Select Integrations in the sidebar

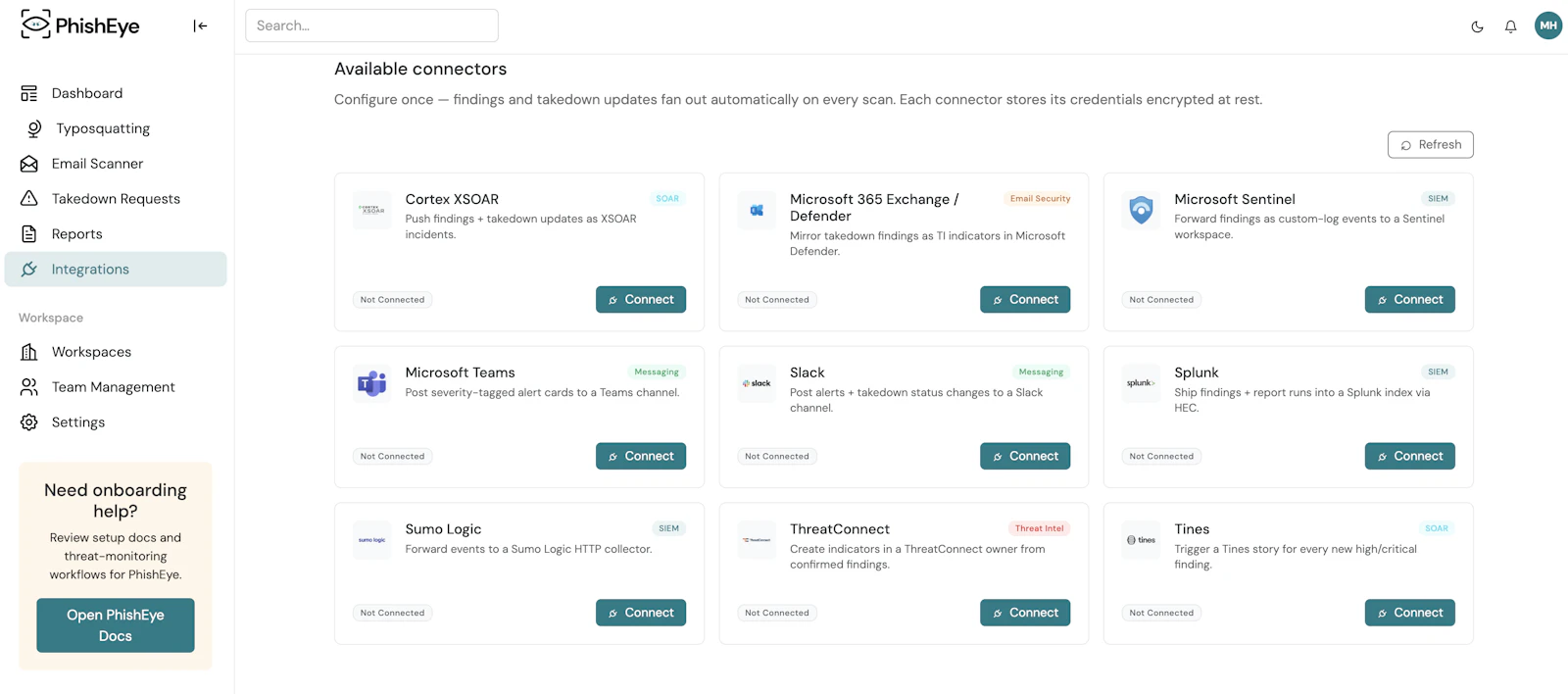pyautogui.click(x=116, y=270)
